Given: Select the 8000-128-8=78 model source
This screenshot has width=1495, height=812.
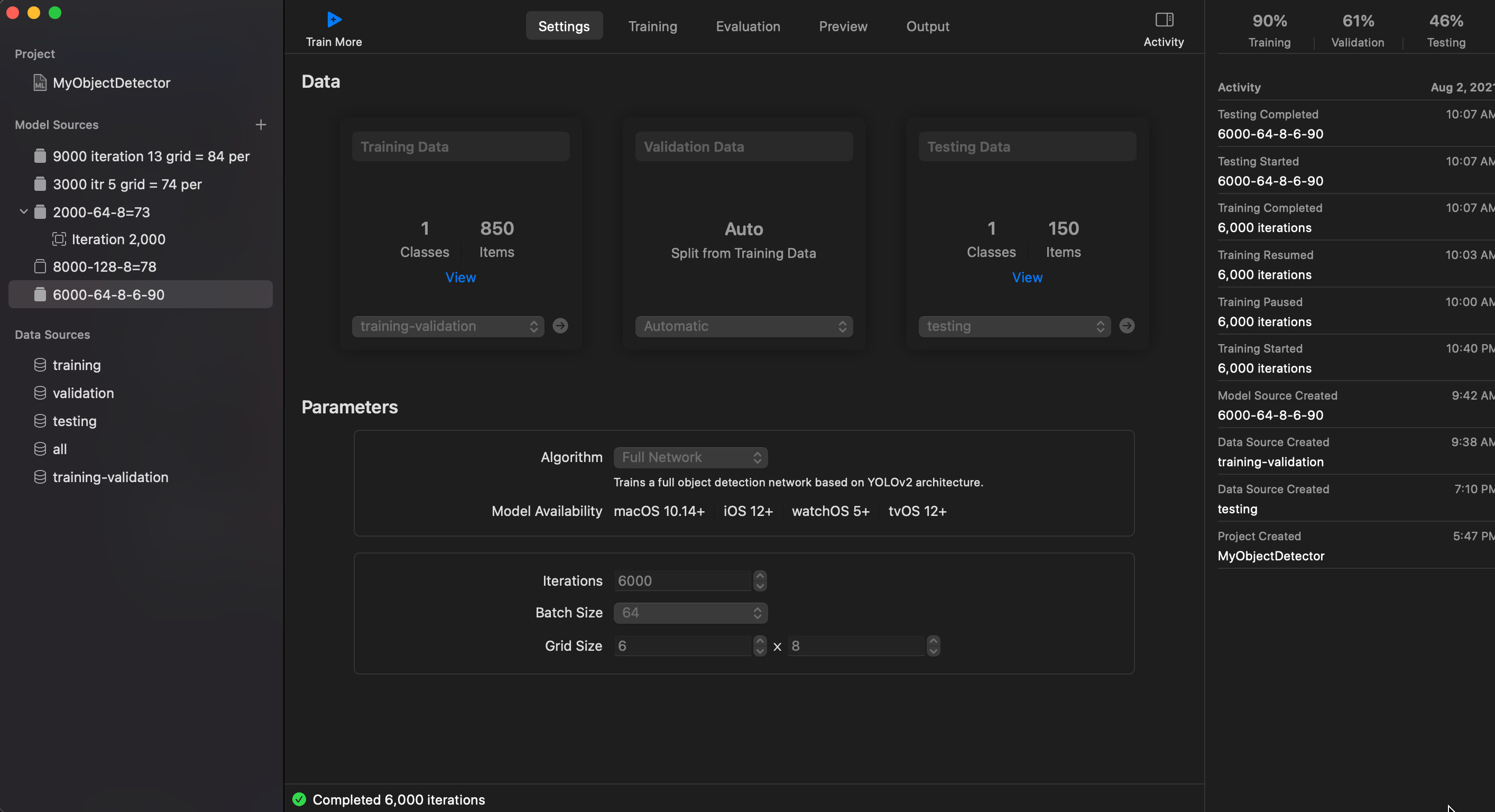Looking at the screenshot, I should coord(105,267).
